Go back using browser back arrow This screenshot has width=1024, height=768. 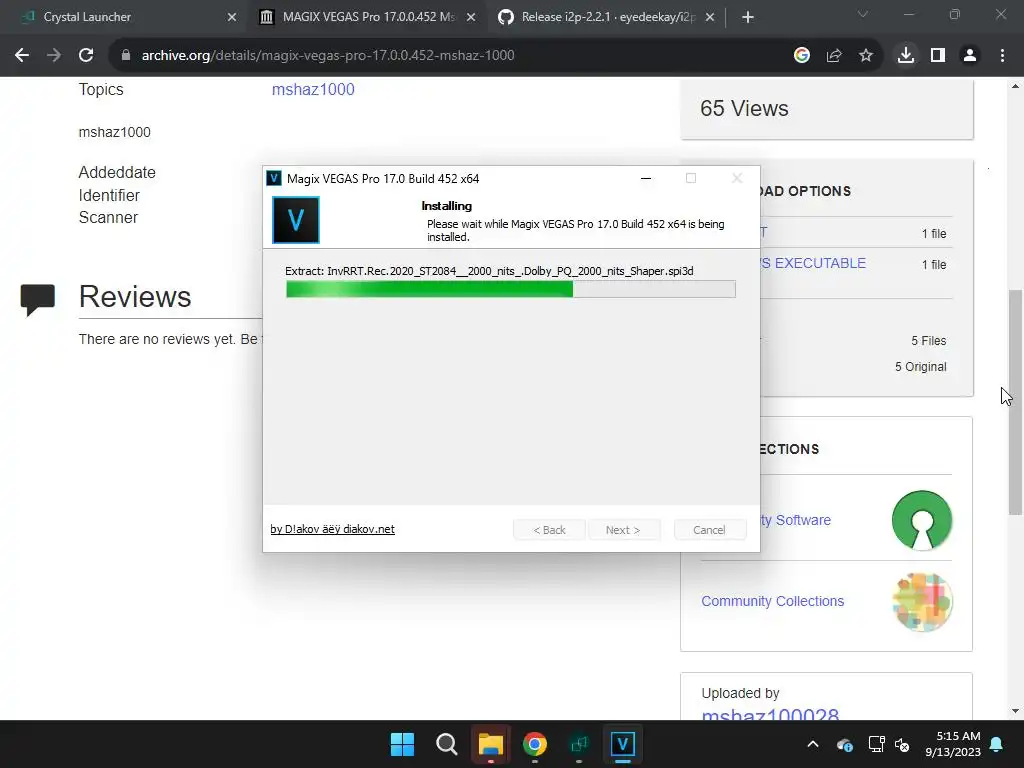tap(22, 56)
